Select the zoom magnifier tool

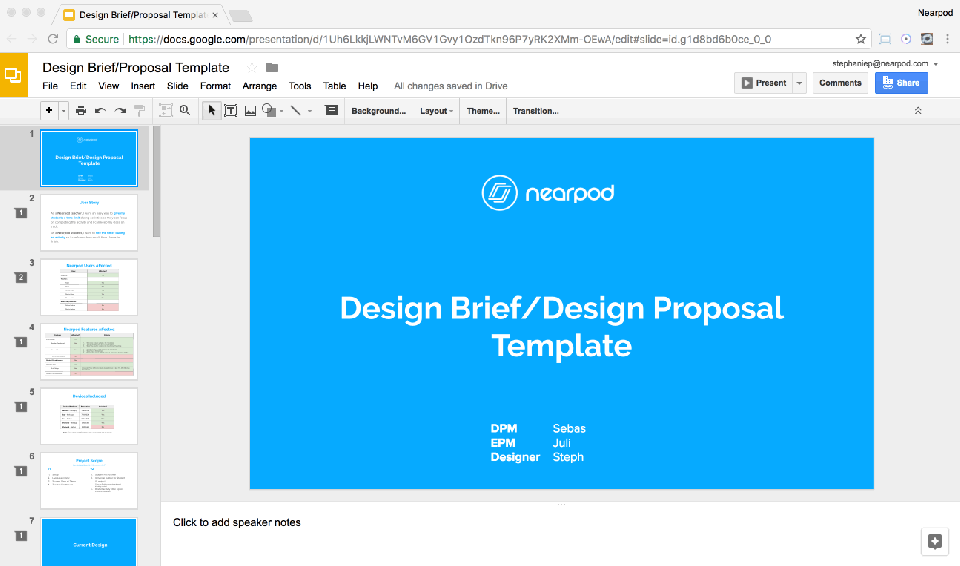[185, 110]
